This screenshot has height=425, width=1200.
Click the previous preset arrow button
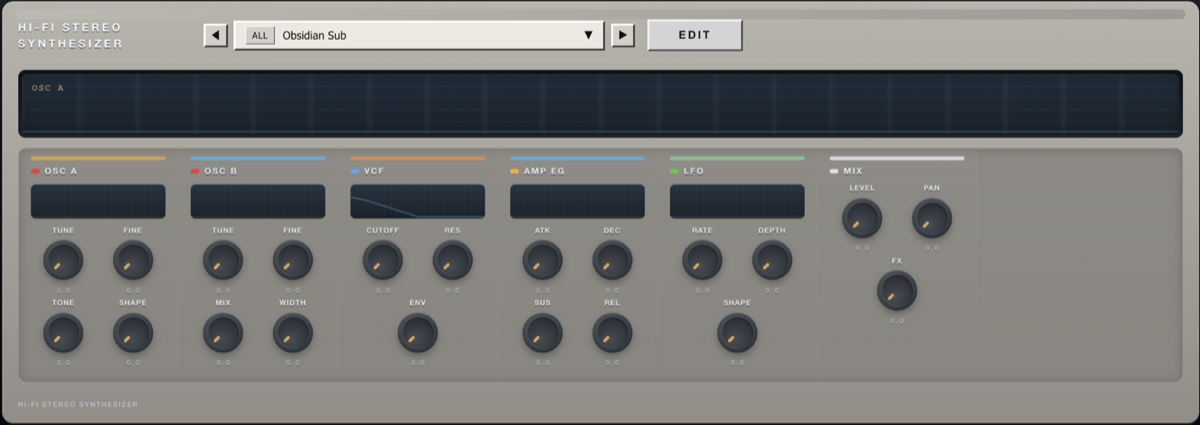point(215,36)
